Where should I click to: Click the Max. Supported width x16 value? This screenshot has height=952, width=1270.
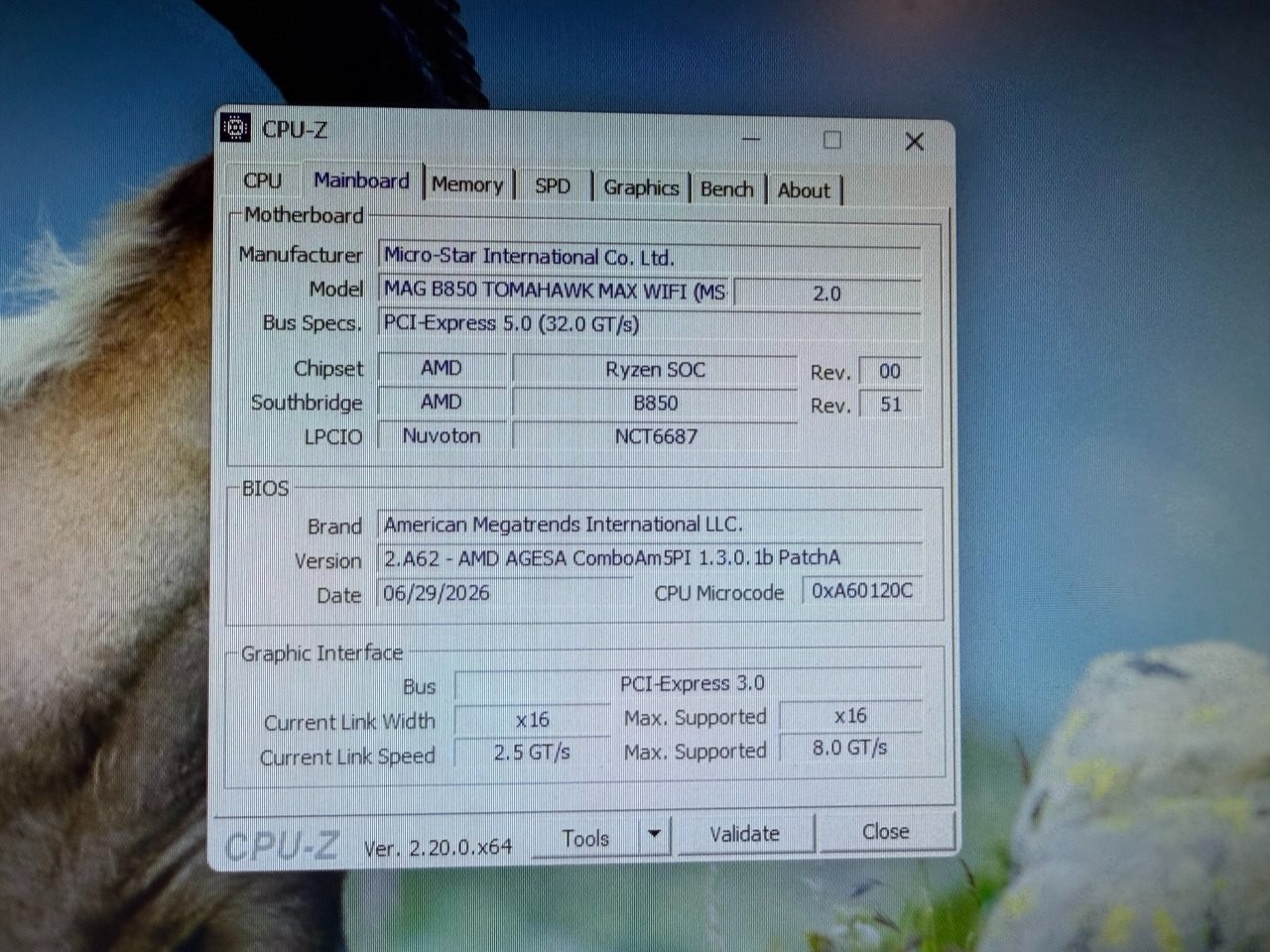pyautogui.click(x=850, y=716)
